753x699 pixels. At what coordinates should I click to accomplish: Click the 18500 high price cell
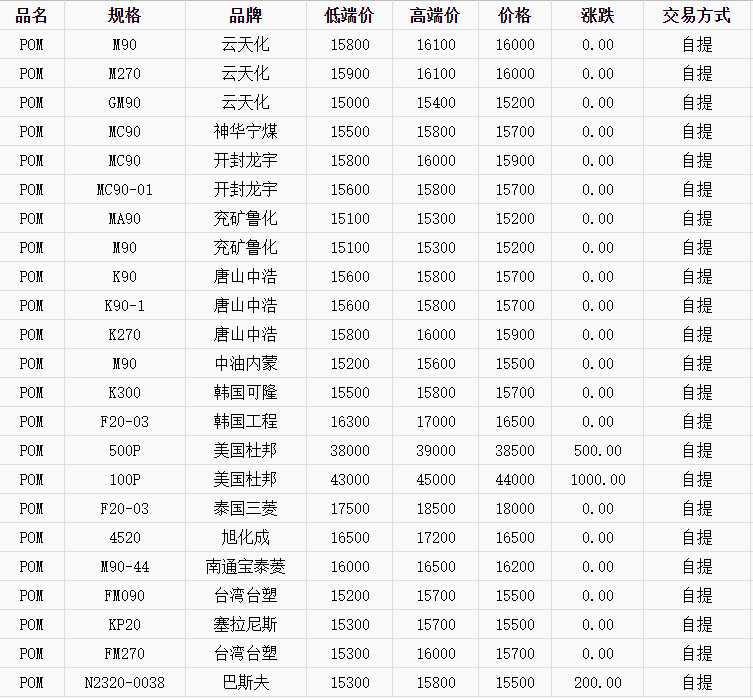(436, 508)
